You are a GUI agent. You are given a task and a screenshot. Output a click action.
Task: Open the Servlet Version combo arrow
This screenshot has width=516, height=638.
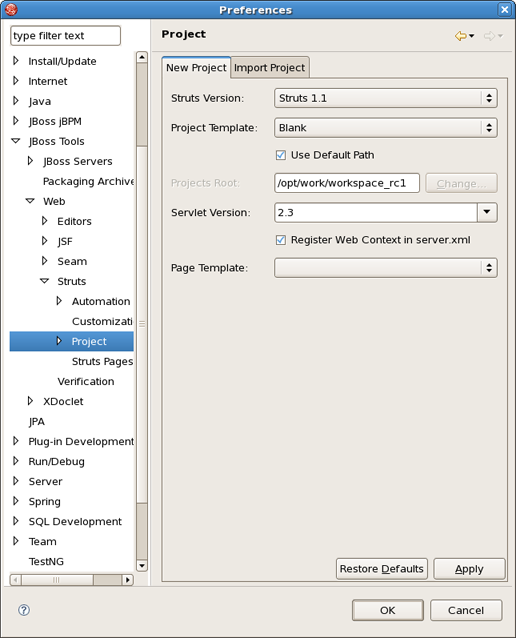tap(487, 212)
